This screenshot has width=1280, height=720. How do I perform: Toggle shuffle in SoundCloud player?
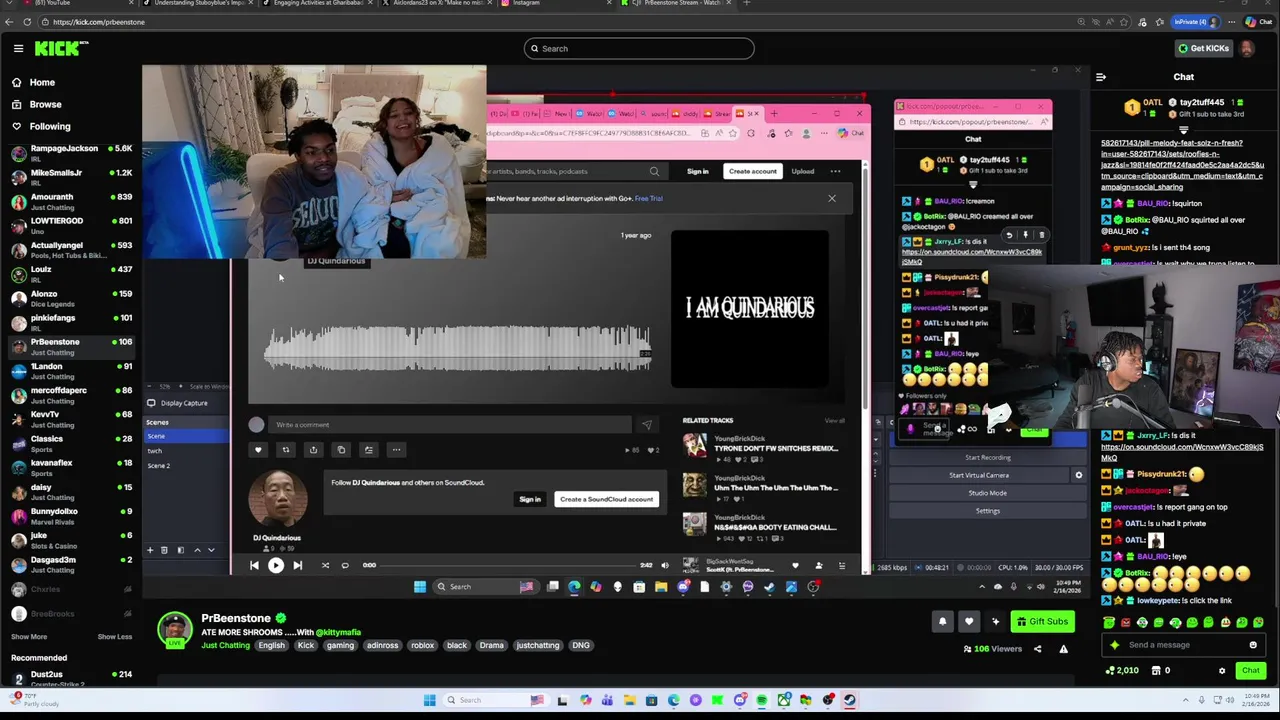(x=325, y=565)
